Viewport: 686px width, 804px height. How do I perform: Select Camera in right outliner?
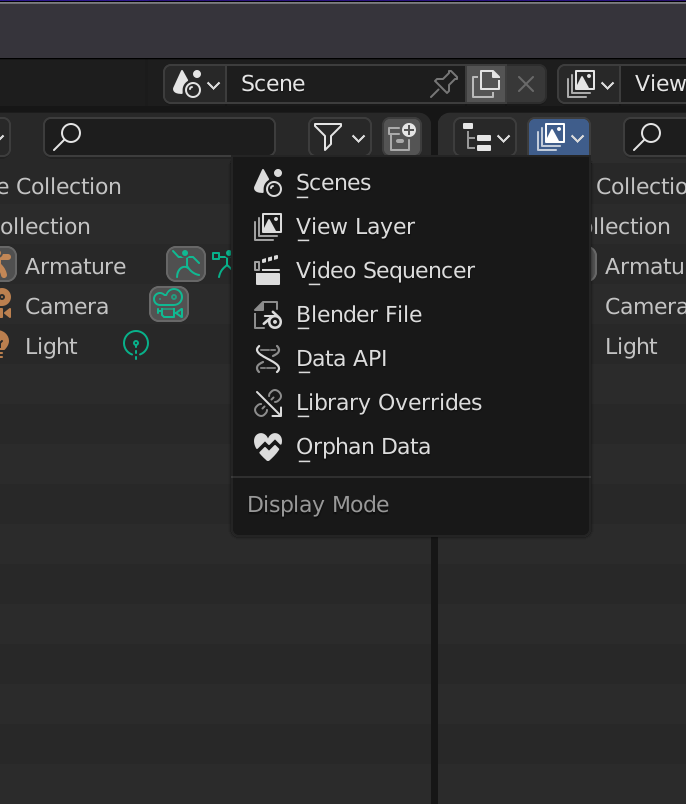pyautogui.click(x=645, y=307)
